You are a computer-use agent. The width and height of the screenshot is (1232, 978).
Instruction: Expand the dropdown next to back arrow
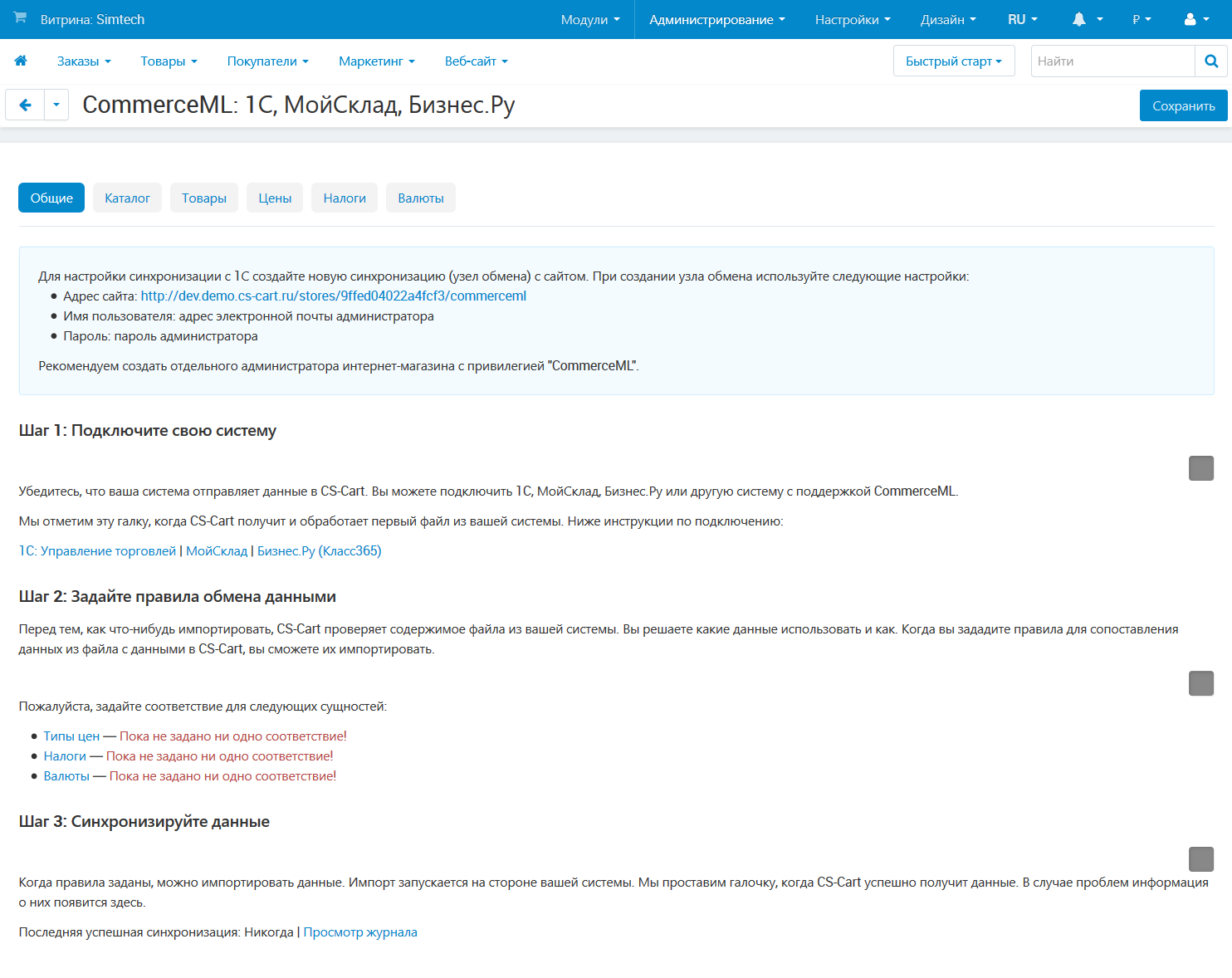(x=56, y=105)
